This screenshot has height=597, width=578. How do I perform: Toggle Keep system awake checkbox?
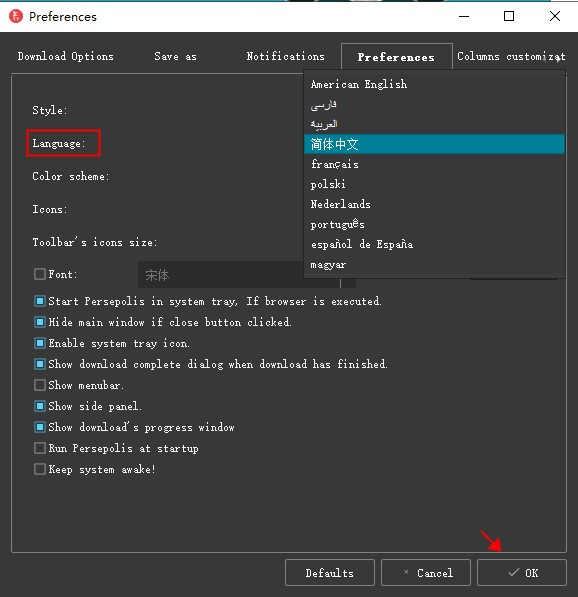pos(40,469)
